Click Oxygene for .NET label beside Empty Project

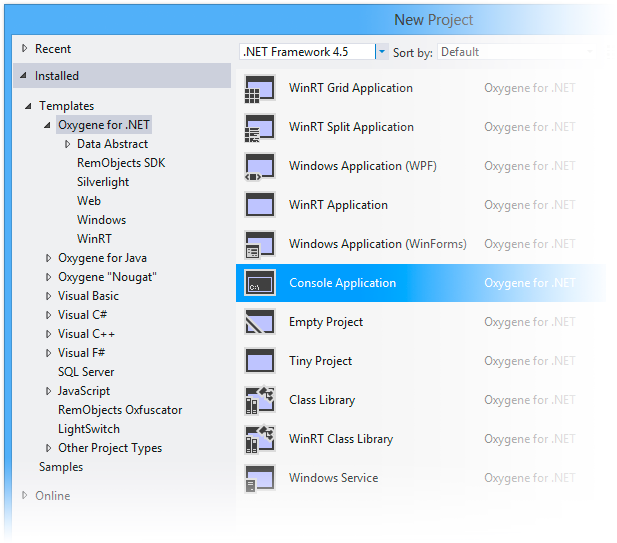tap(530, 322)
